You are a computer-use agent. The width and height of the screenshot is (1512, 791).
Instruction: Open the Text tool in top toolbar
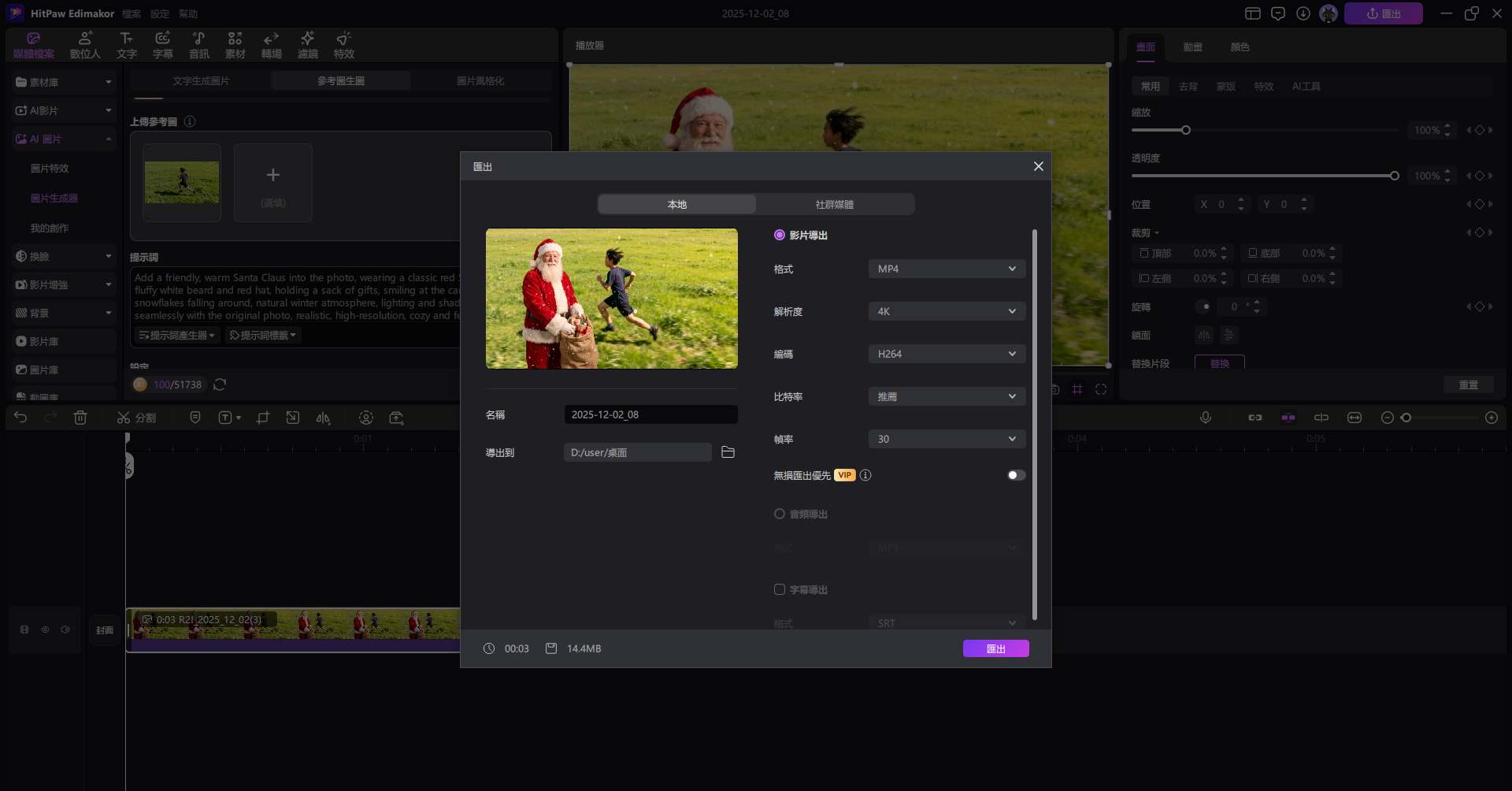[126, 45]
